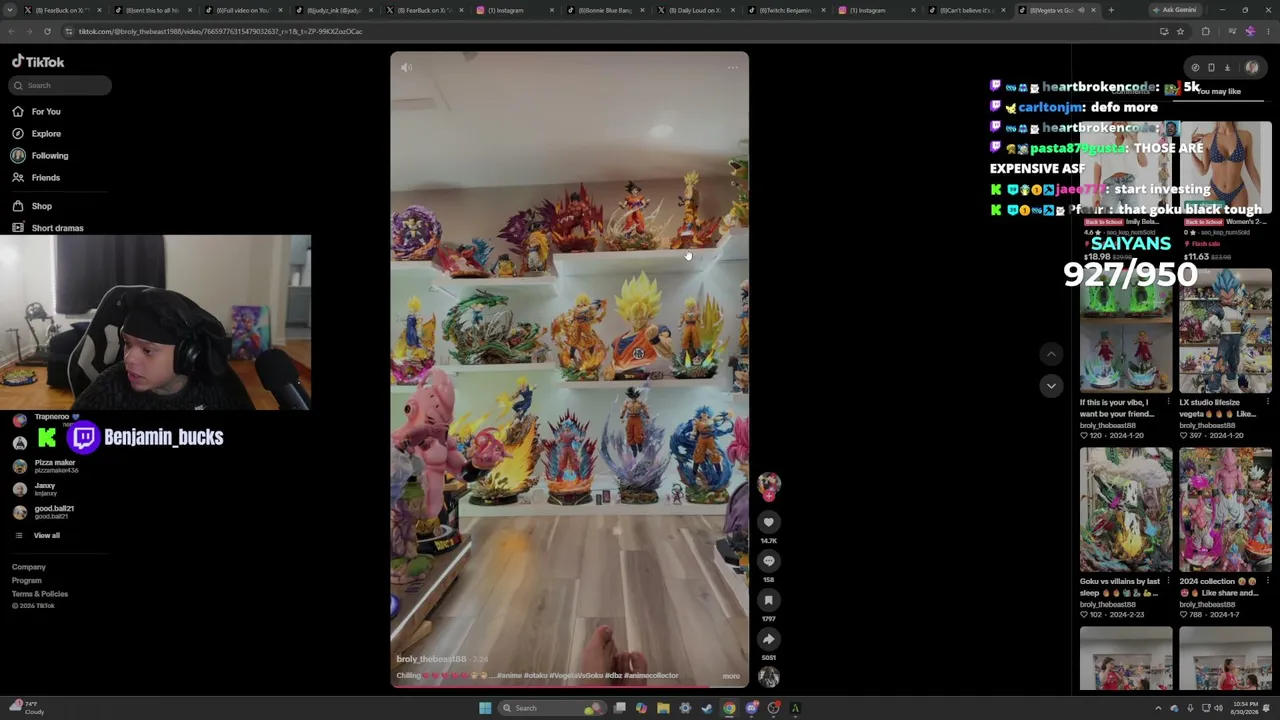Share the video using the arrow icon

(x=768, y=639)
